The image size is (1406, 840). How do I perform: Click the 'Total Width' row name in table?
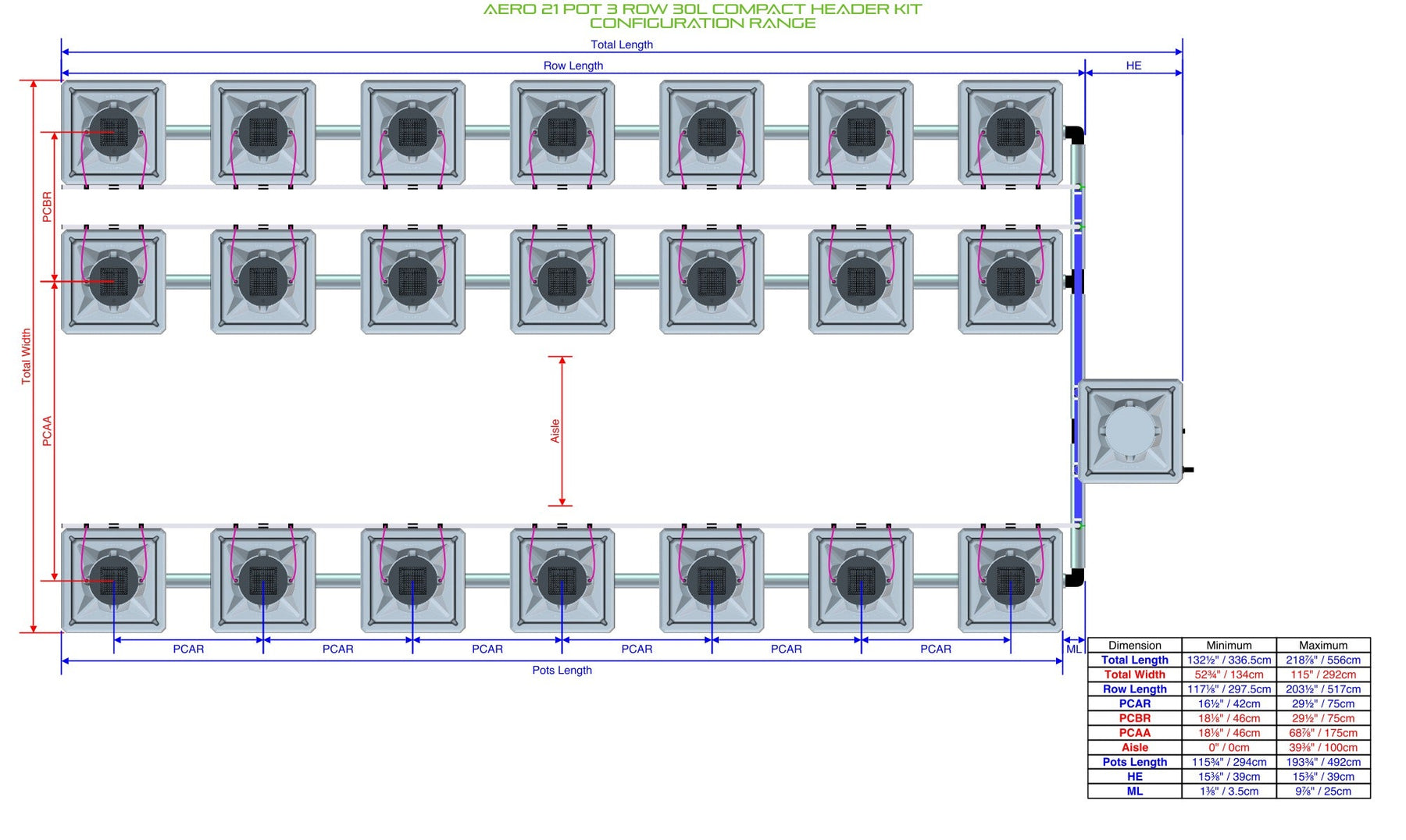click(x=1134, y=674)
